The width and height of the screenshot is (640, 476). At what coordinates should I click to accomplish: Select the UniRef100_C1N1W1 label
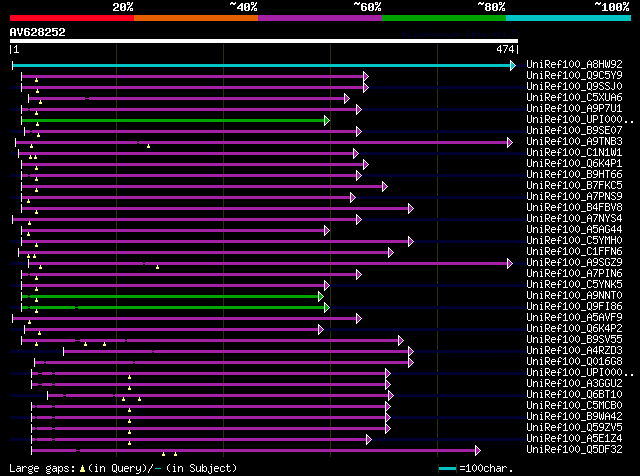click(574, 153)
